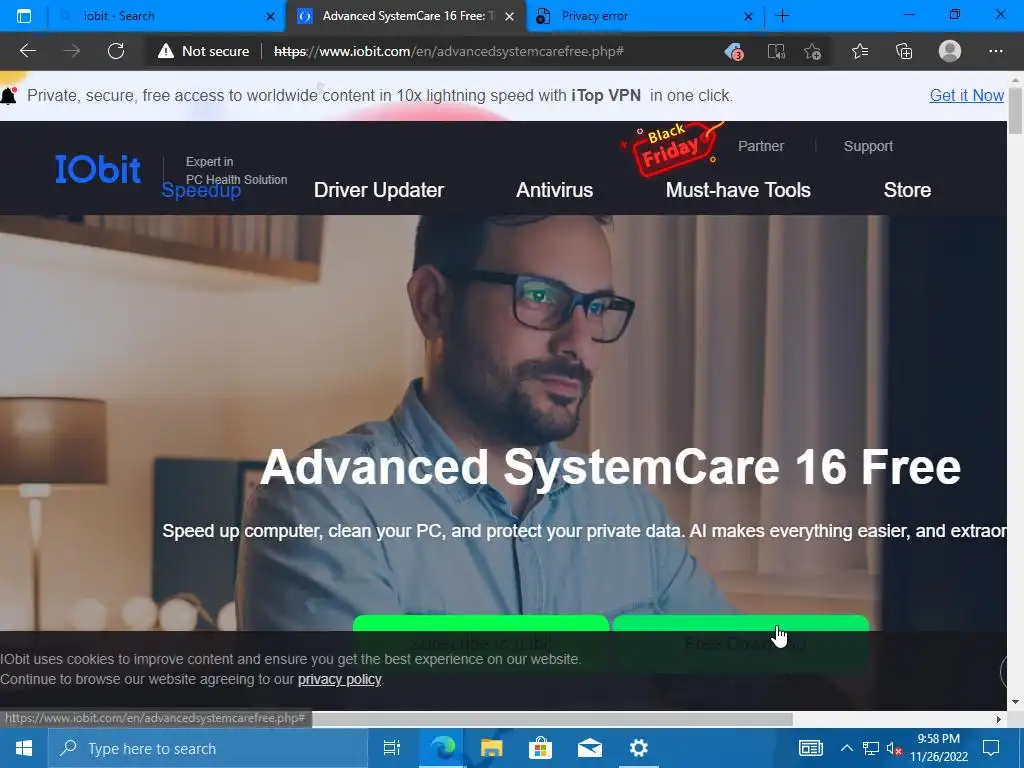Open the tab actions menu icon
Screen dimensions: 1024x768
[24, 16]
